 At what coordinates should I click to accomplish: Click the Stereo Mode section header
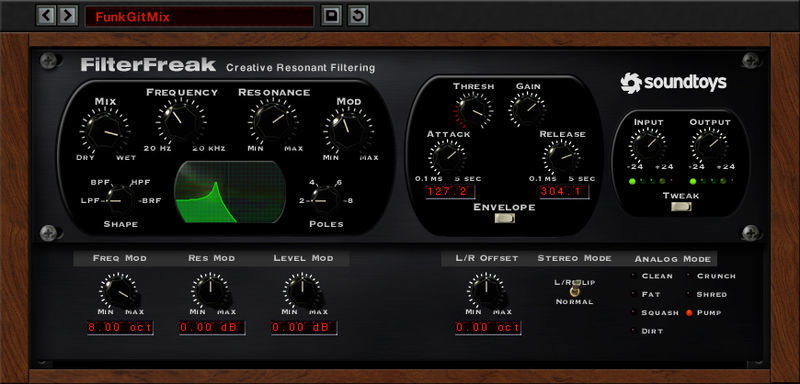pyautogui.click(x=574, y=258)
